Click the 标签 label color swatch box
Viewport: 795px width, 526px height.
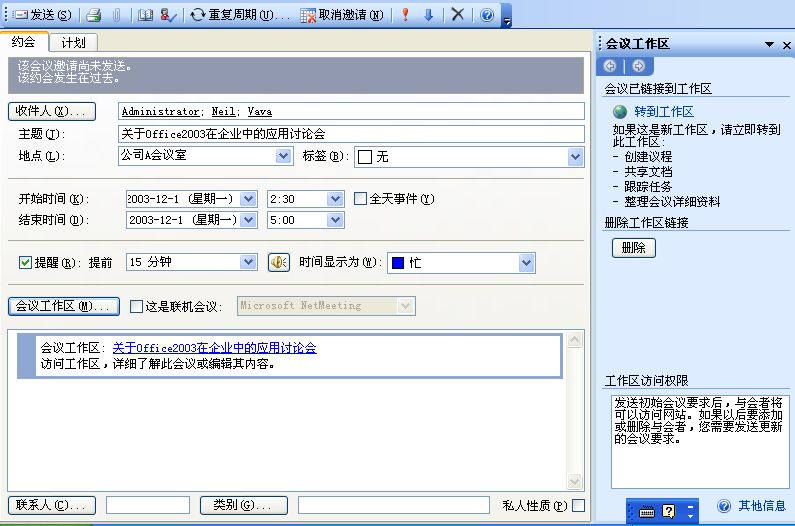pyautogui.click(x=365, y=157)
